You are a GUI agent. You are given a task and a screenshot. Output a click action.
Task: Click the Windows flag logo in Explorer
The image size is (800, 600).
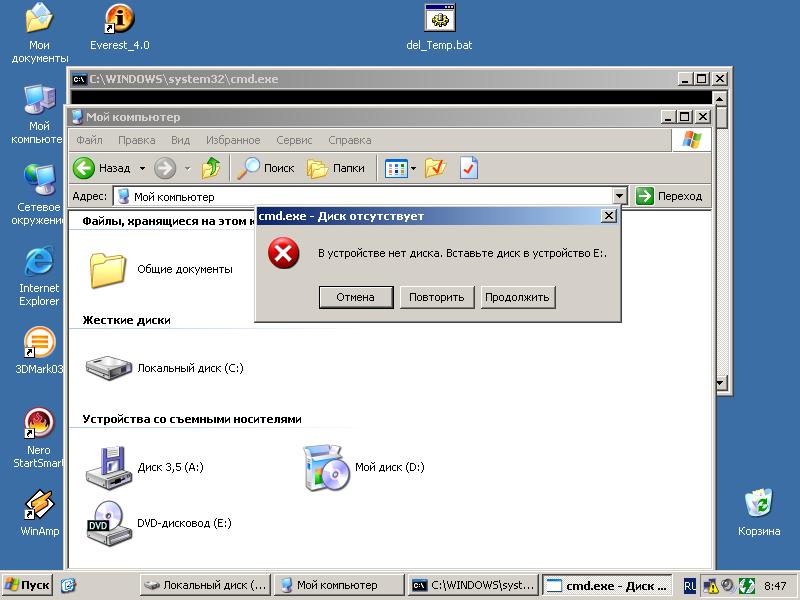pos(691,139)
